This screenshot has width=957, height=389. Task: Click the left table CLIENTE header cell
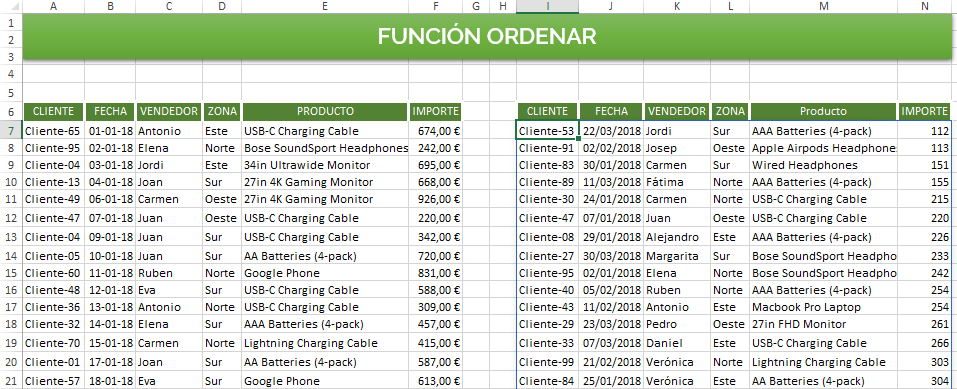point(53,112)
